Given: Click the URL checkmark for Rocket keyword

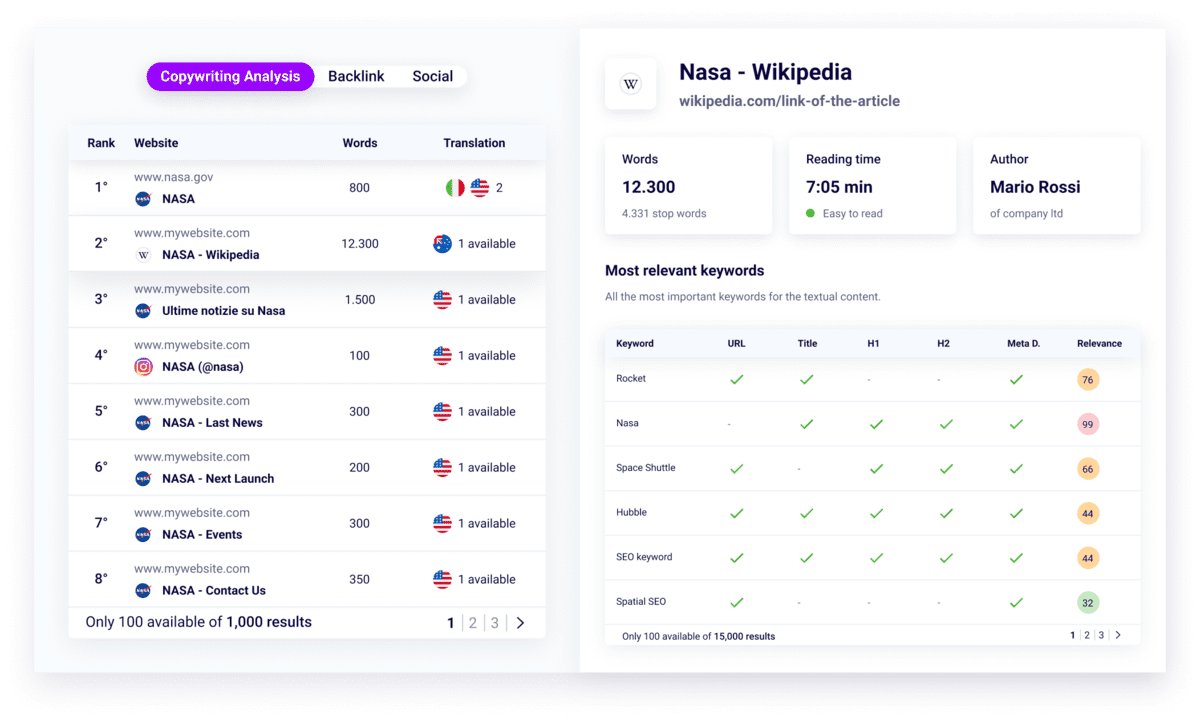Looking at the screenshot, I should click(x=736, y=379).
